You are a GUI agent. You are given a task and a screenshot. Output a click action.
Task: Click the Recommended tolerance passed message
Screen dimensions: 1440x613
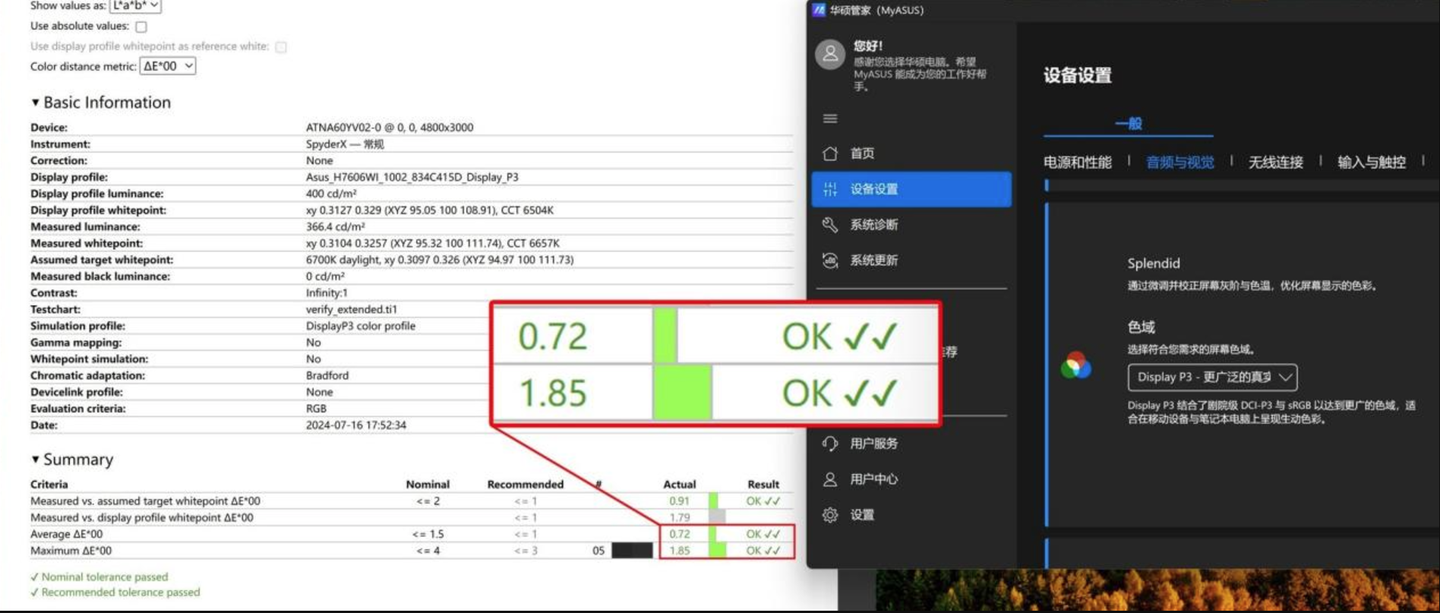[115, 593]
